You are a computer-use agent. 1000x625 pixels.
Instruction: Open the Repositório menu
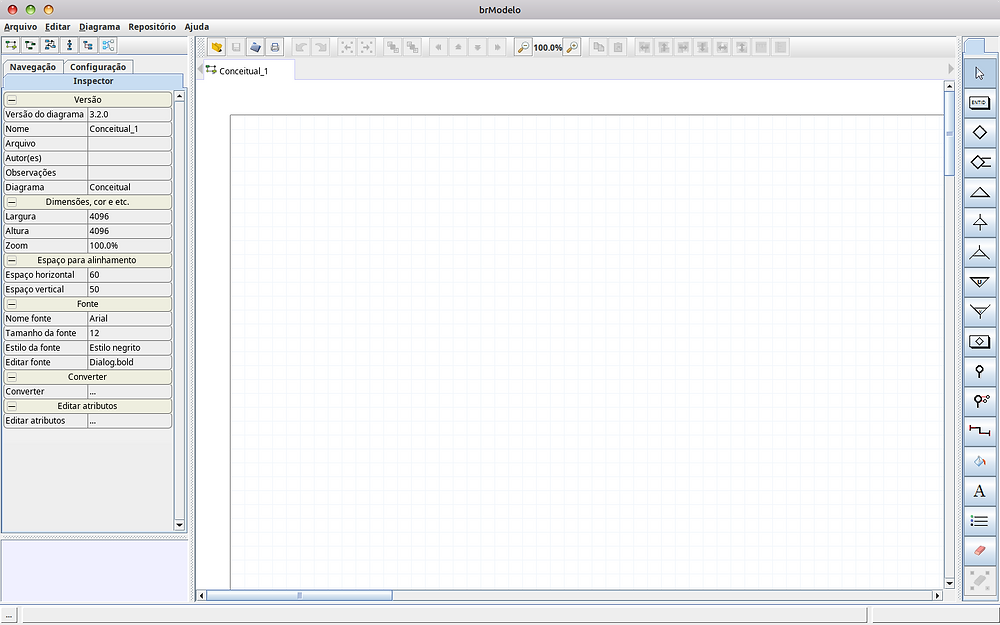(152, 27)
